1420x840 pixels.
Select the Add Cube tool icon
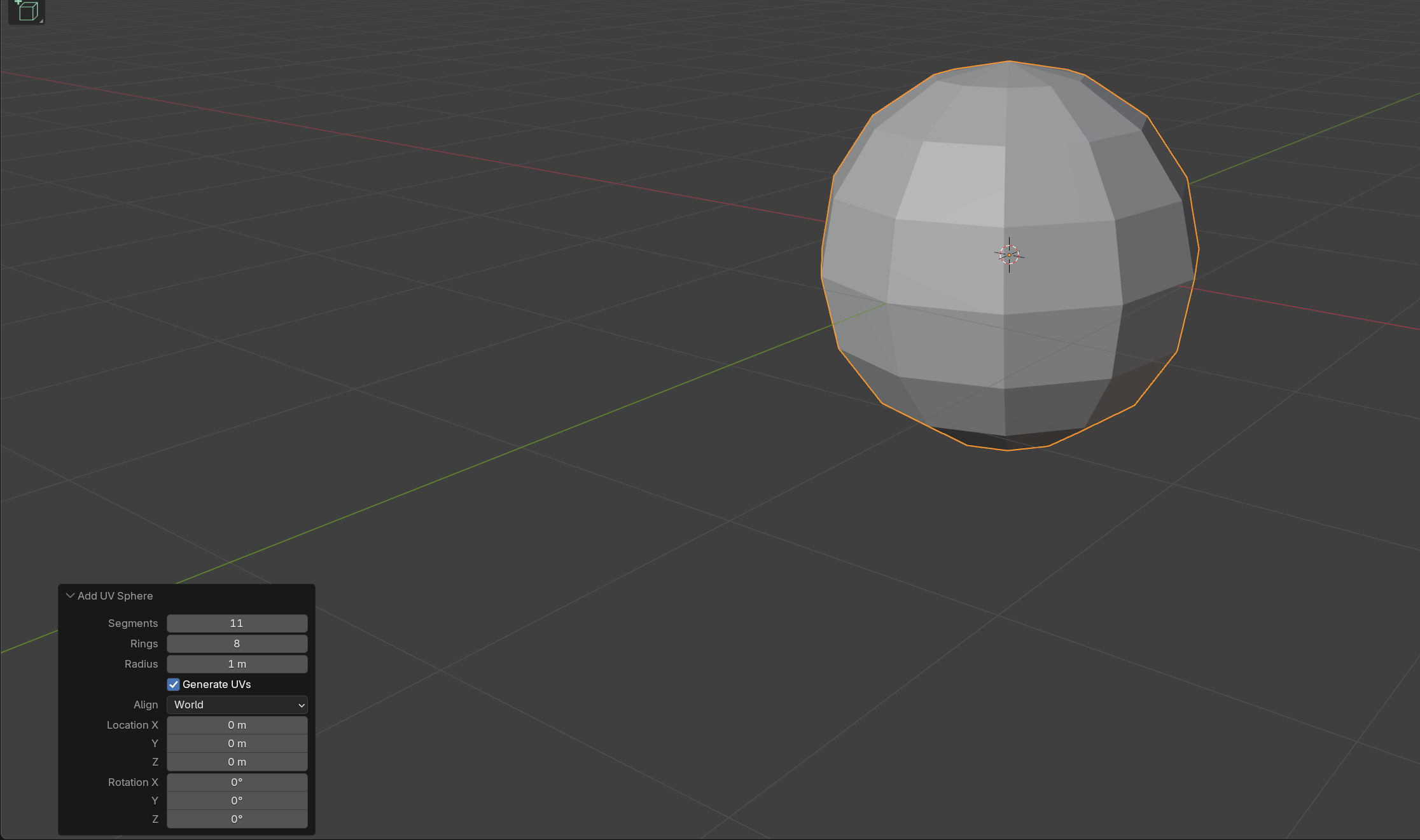pos(26,11)
